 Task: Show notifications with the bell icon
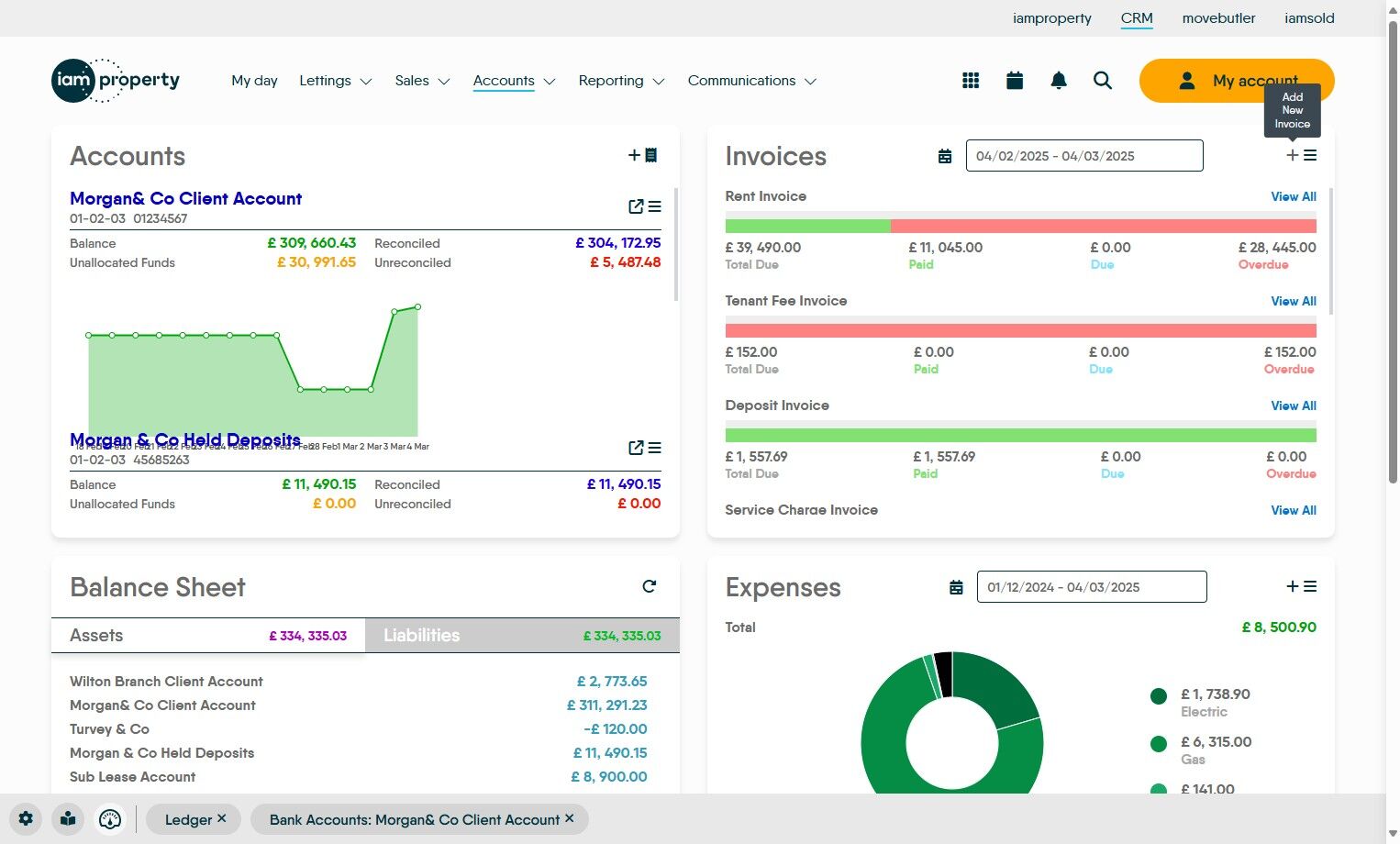[1059, 81]
